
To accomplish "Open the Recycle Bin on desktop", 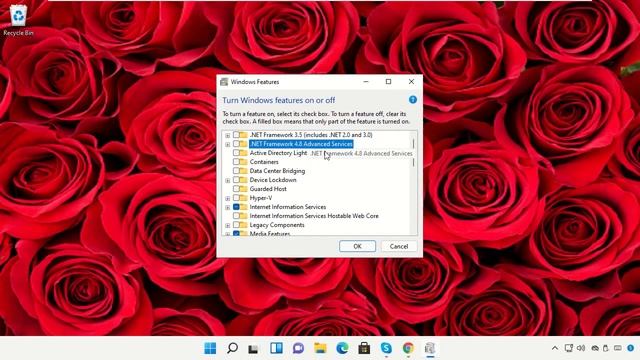I will [x=18, y=20].
